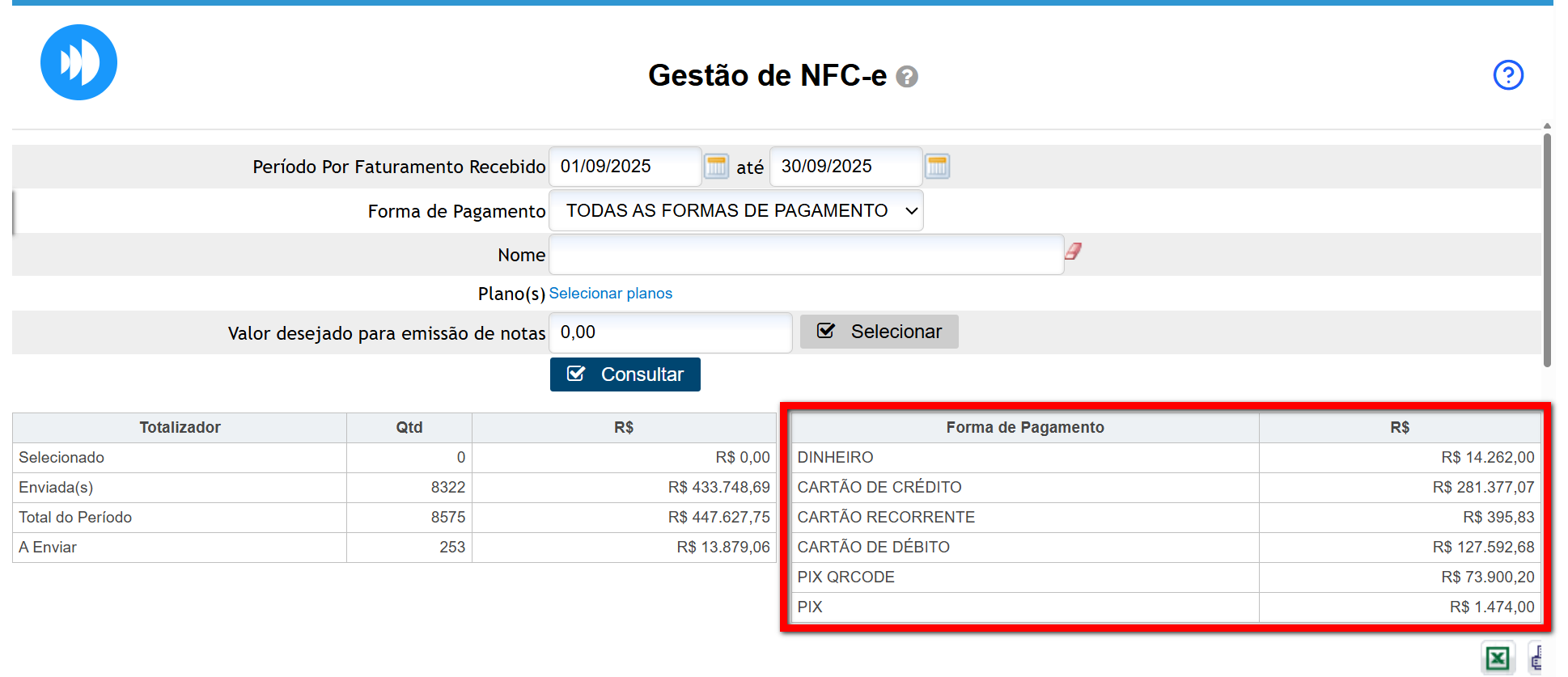Focus the start date field 01/09/2025

pyautogui.click(x=624, y=167)
